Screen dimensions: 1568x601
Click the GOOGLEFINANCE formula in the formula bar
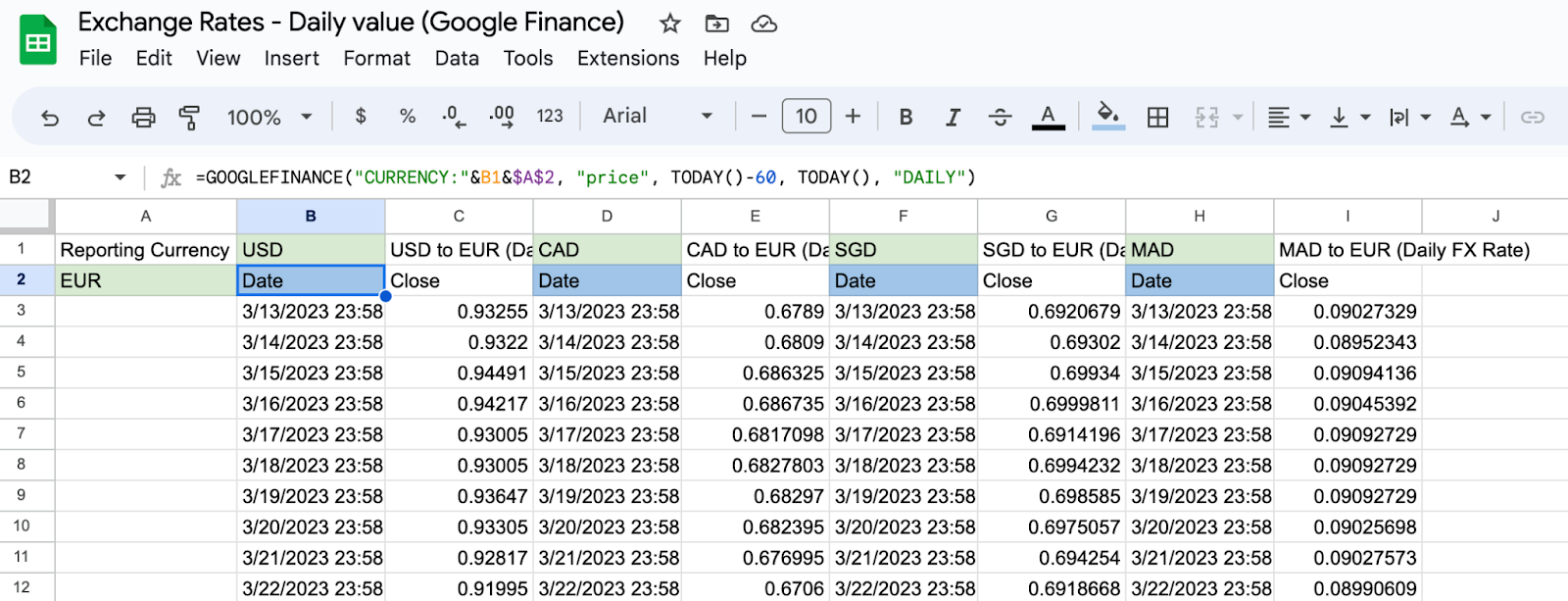[586, 177]
